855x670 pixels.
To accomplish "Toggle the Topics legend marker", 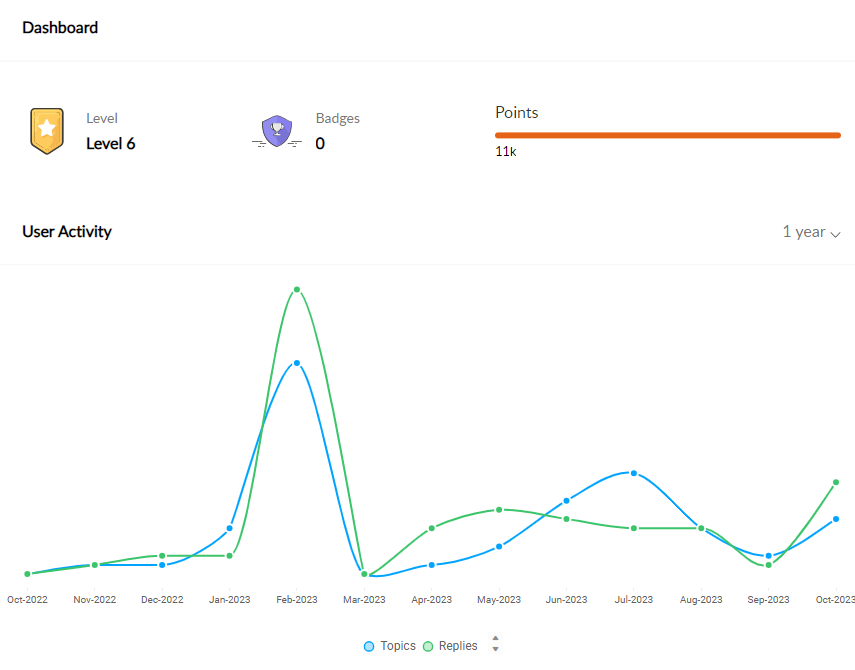I will click(369, 647).
